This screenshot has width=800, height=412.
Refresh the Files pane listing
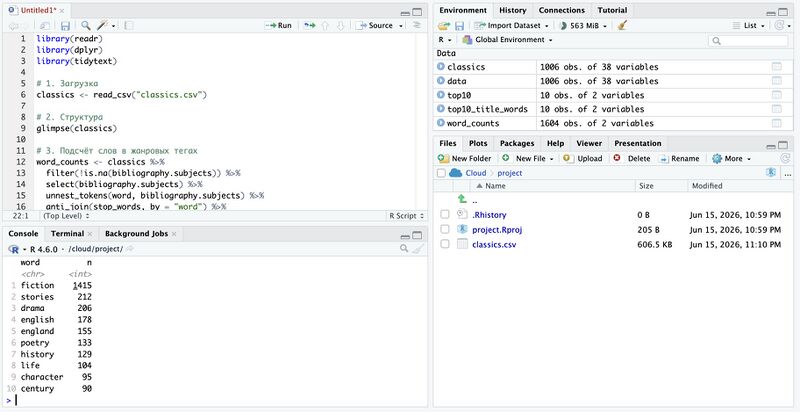tap(786, 159)
